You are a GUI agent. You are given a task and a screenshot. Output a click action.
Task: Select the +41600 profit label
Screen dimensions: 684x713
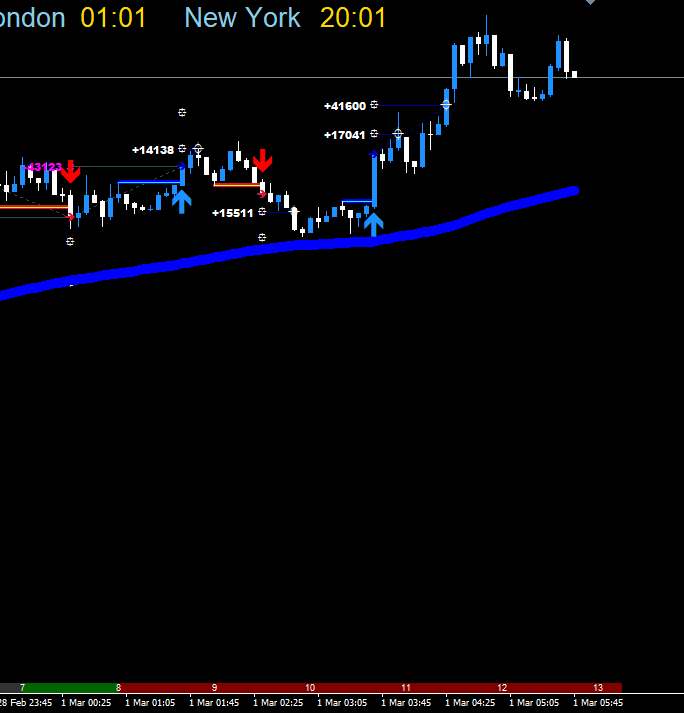point(345,106)
